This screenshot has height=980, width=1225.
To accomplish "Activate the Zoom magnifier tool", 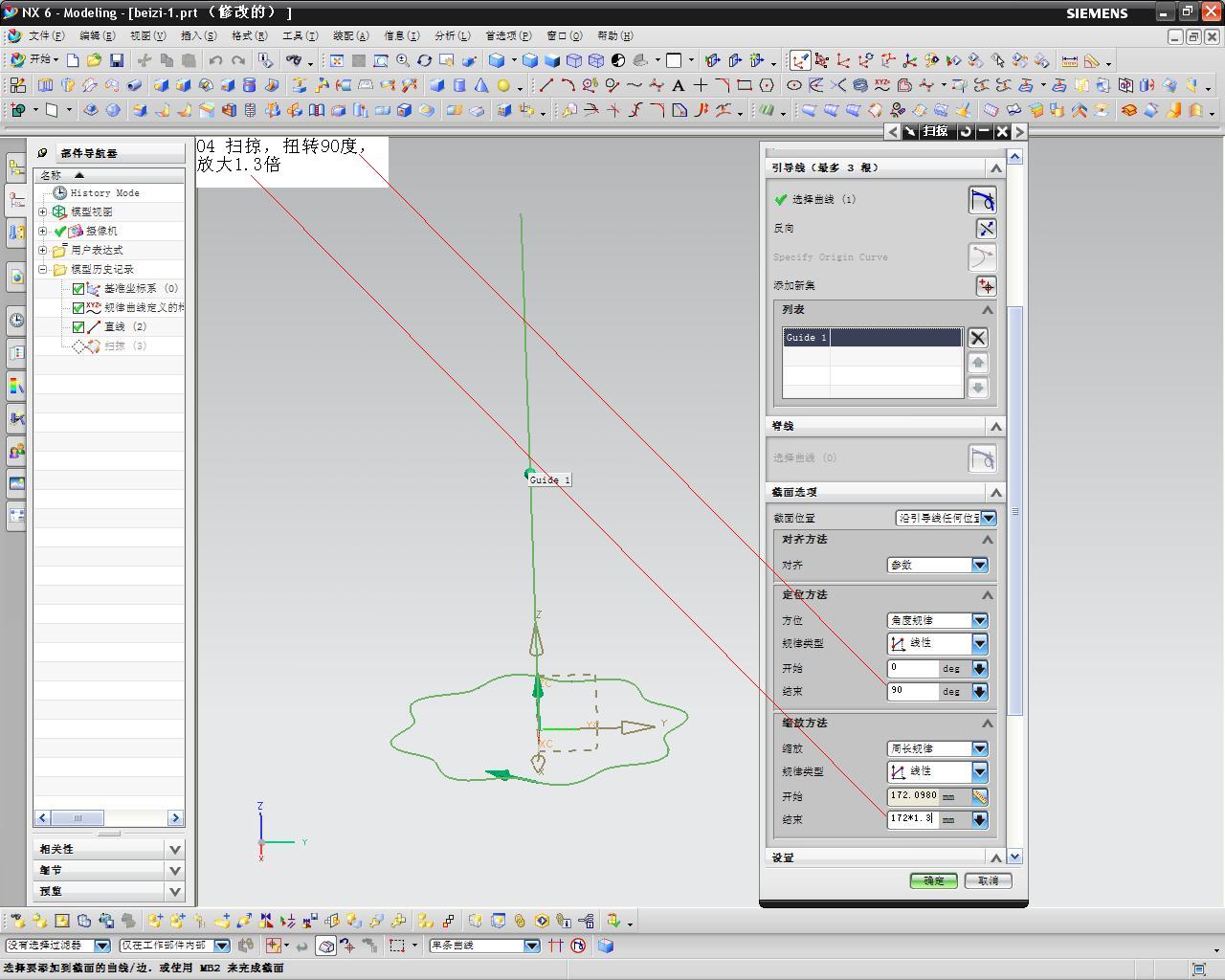I will pos(403,60).
